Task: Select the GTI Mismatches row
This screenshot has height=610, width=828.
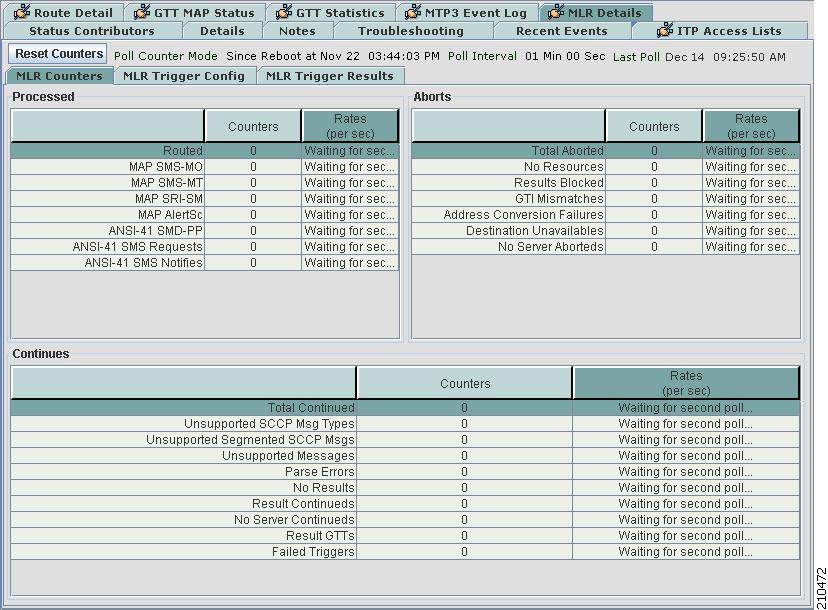Action: pyautogui.click(x=606, y=199)
